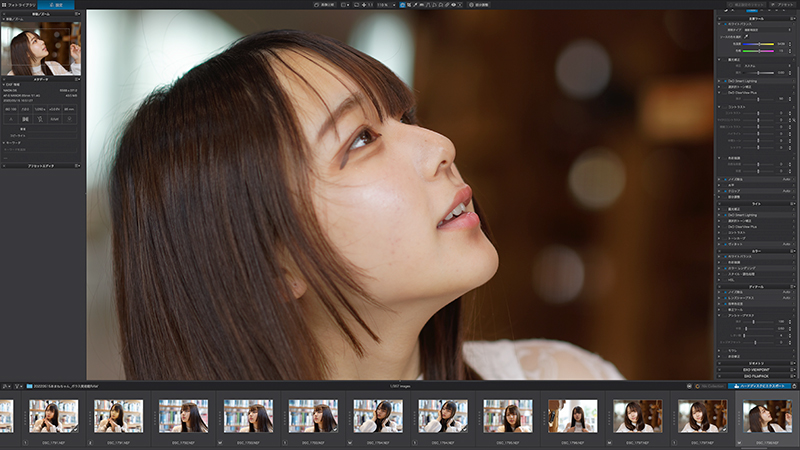Toggle Lens sharpness in the Detail palette

(x=725, y=297)
